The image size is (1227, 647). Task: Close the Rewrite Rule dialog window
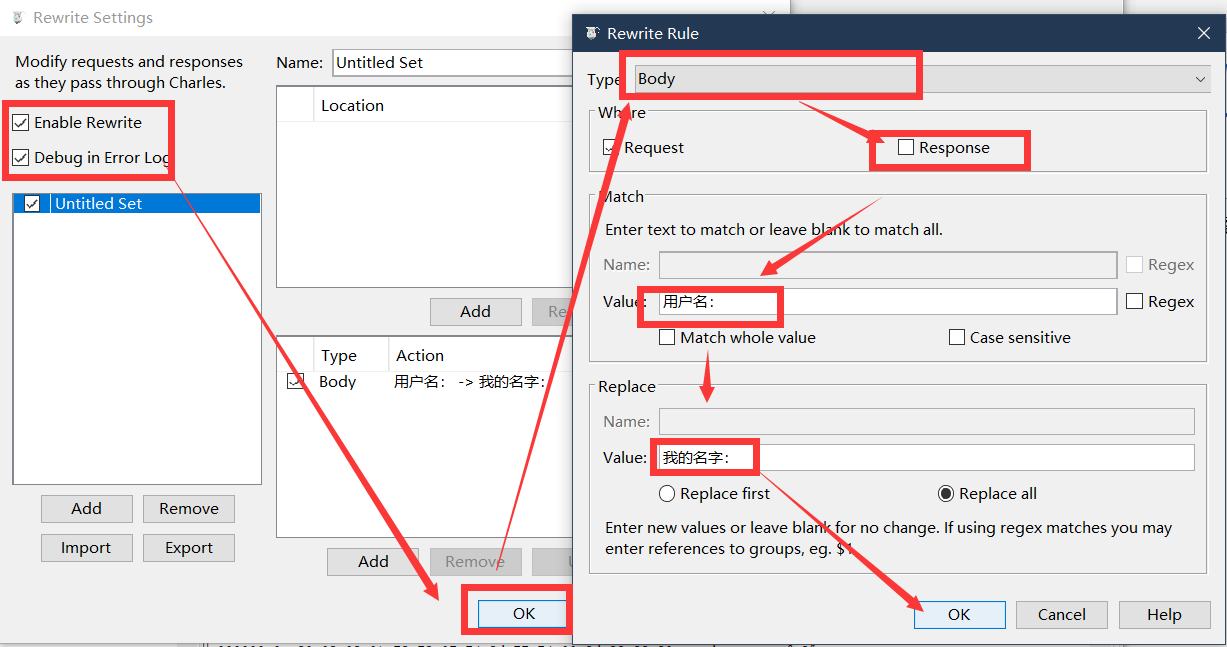click(1204, 33)
